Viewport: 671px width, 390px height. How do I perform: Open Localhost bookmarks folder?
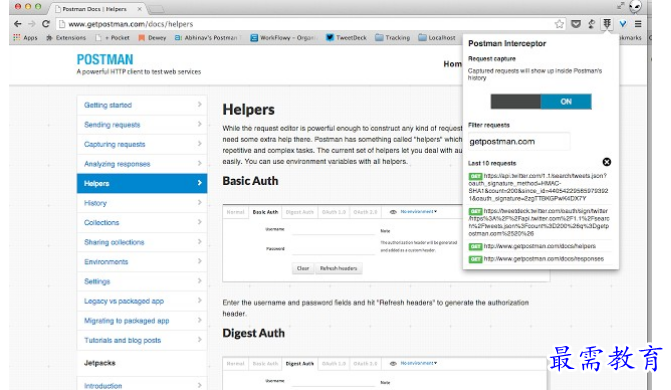(437, 38)
